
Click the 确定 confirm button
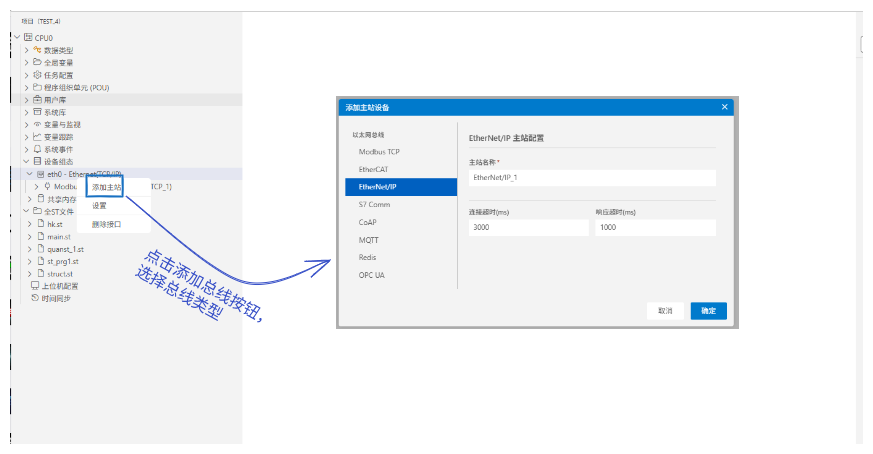click(x=708, y=311)
